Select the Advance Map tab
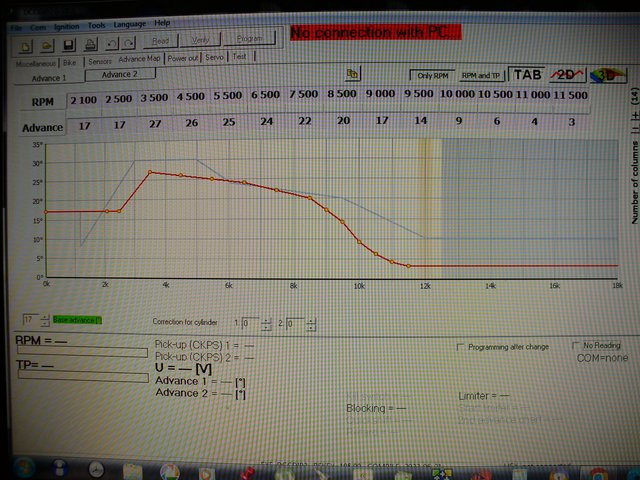Image resolution: width=640 pixels, height=480 pixels. (139, 59)
